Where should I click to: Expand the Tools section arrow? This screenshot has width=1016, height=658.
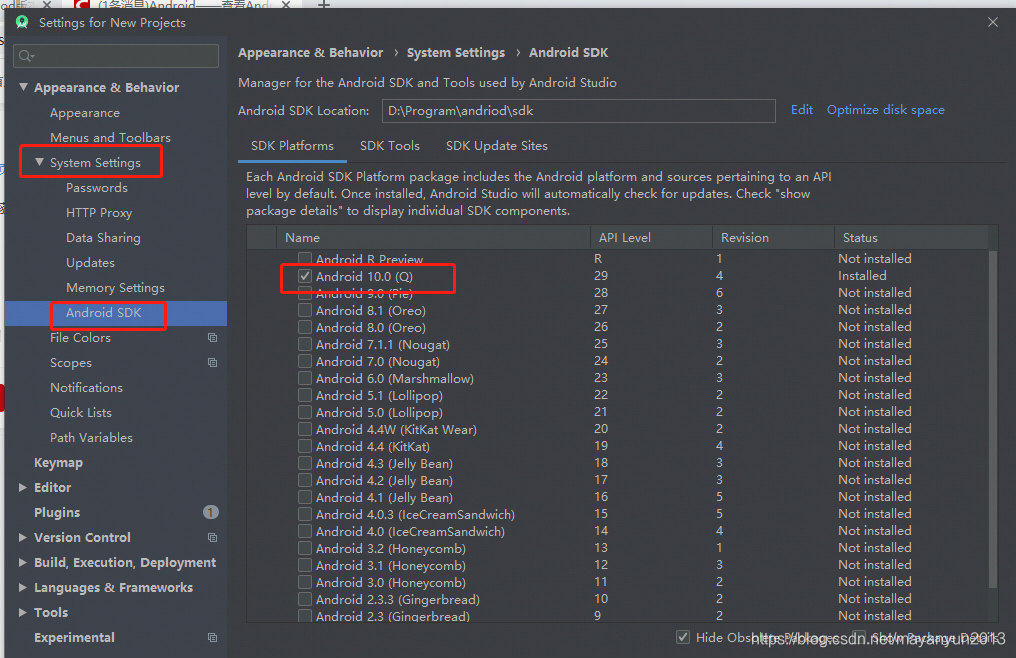point(23,612)
